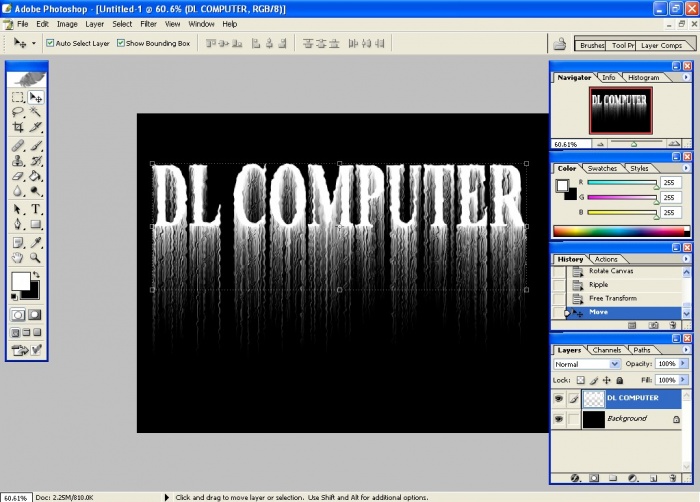This screenshot has height=502, width=700.
Task: Hide the DL COMPUTER layer
Action: [x=558, y=398]
